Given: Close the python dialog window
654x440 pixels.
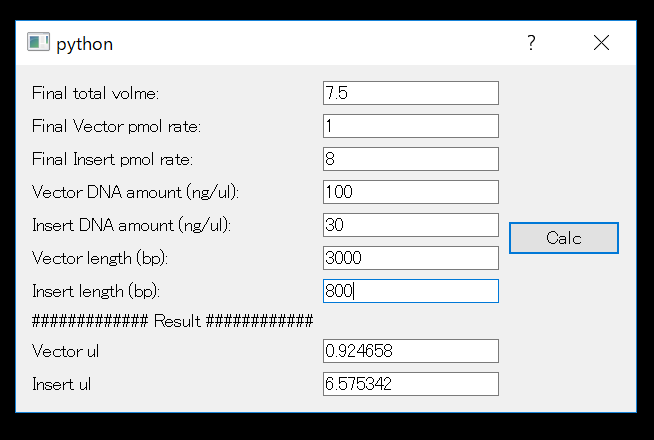Looking at the screenshot, I should pos(601,43).
